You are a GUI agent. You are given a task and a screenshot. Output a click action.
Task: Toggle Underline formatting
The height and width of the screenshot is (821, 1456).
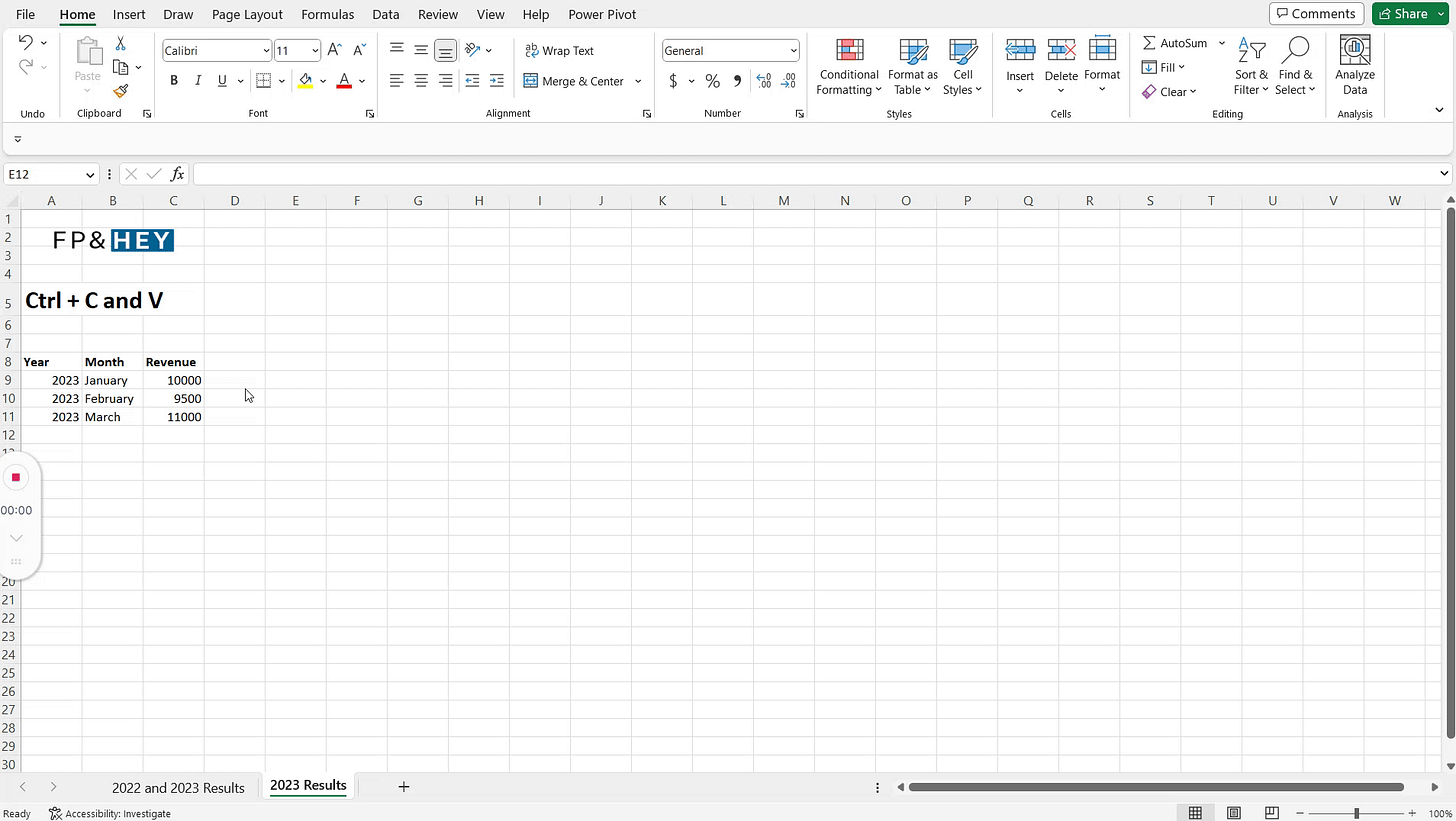222,81
